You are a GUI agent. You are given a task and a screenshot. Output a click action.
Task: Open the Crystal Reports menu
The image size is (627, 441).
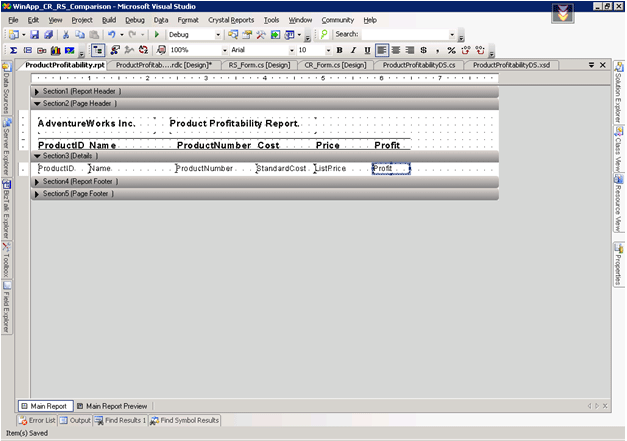point(231,20)
